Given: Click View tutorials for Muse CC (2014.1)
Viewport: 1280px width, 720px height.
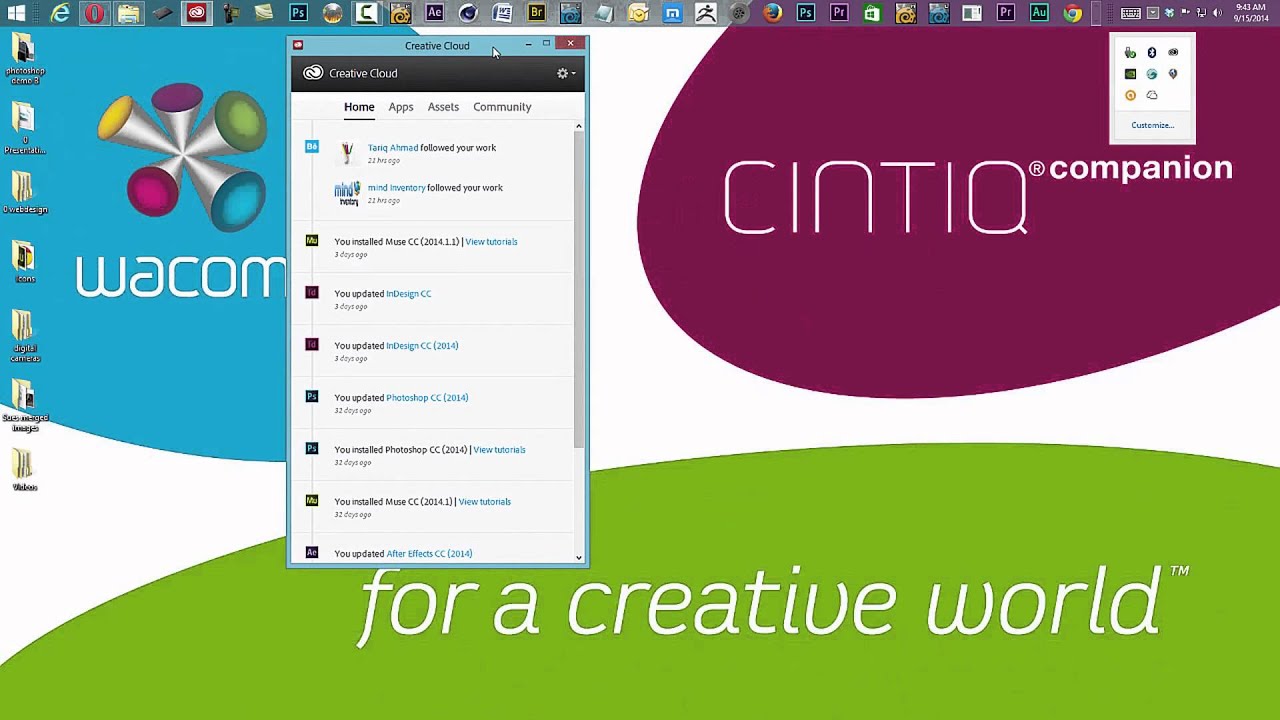Looking at the screenshot, I should click(x=484, y=502).
